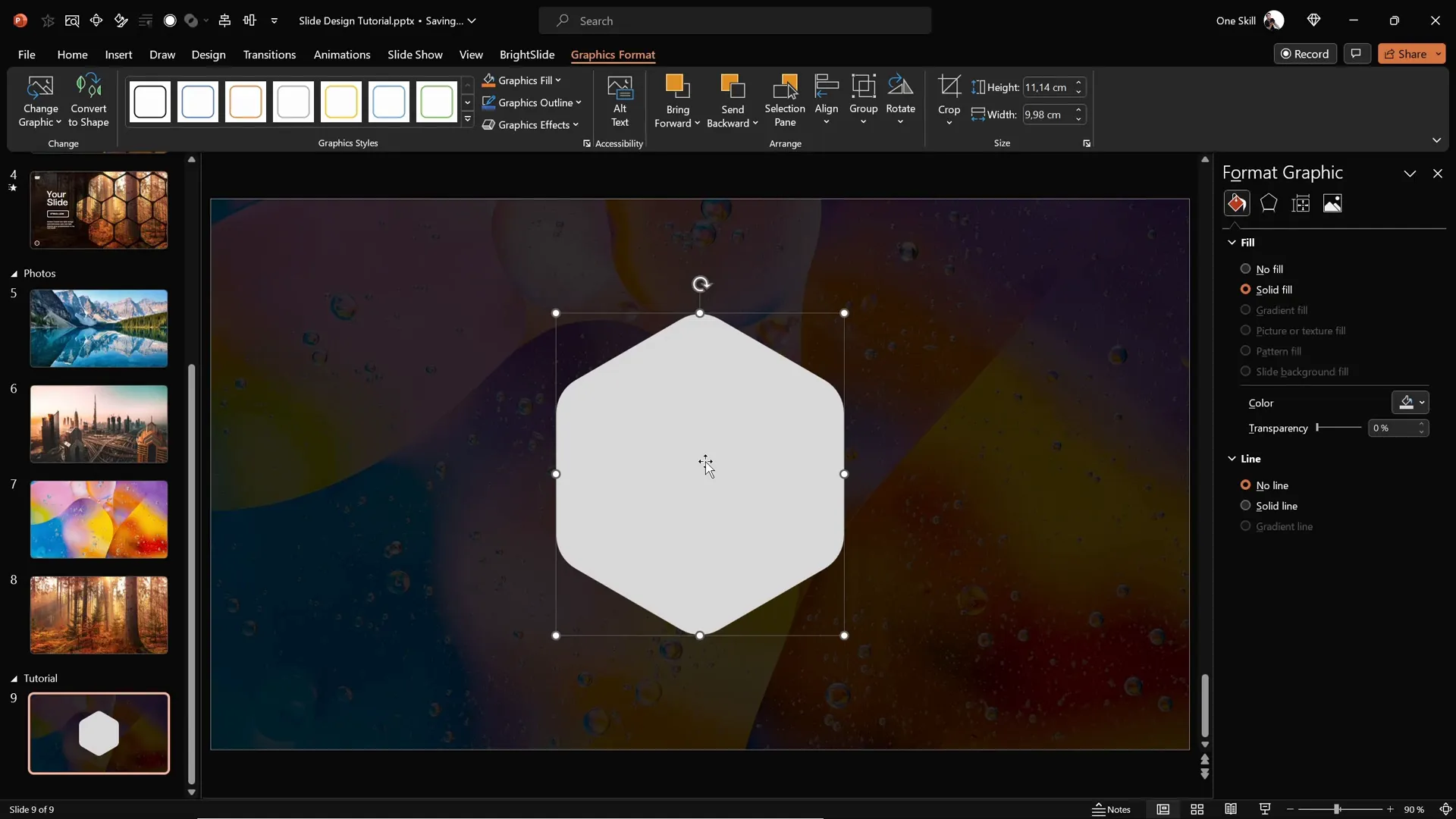Select the Fill & Line tab in Format Graphic pane

1236,203
